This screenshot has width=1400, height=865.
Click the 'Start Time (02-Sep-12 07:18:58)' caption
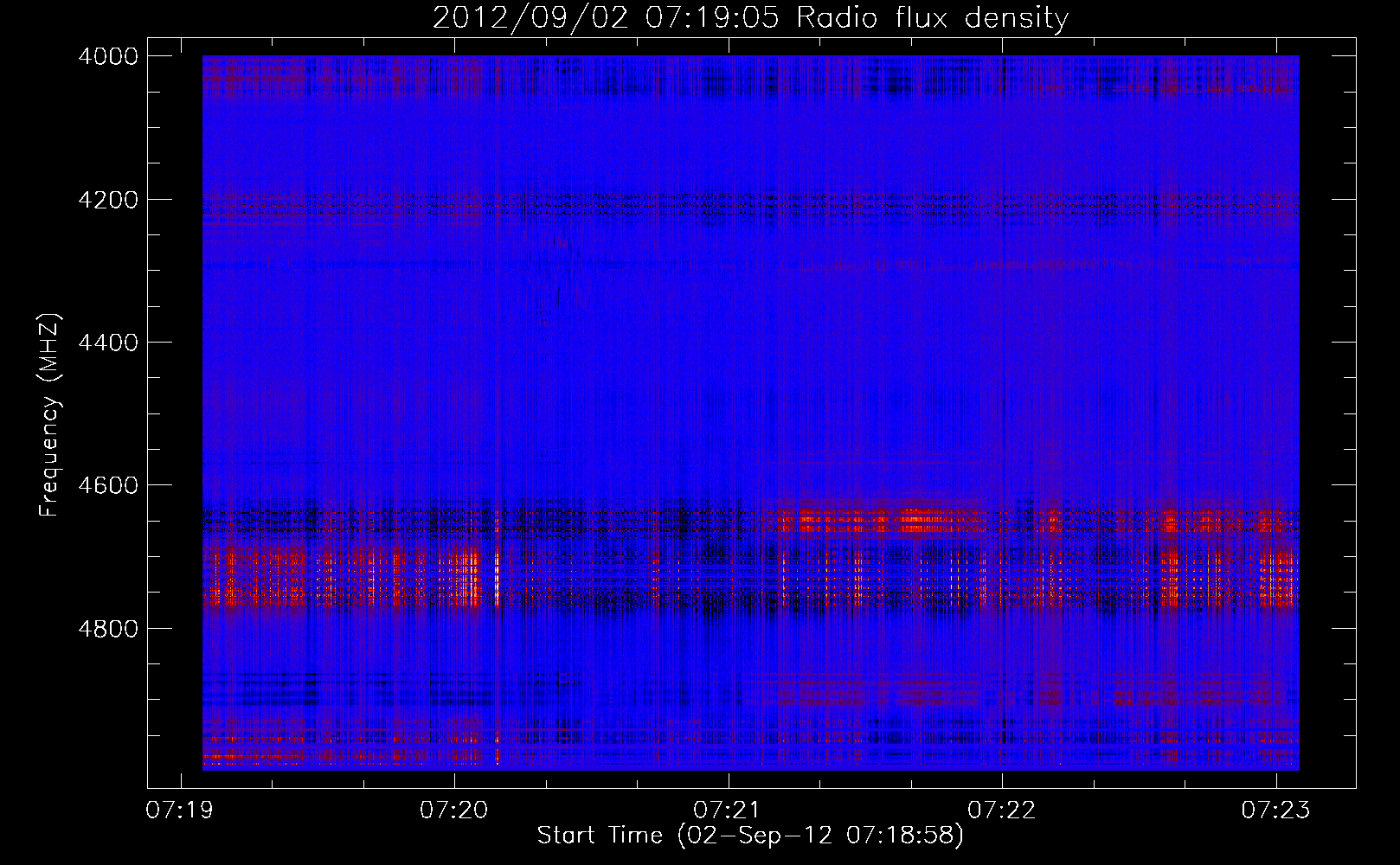(x=750, y=836)
